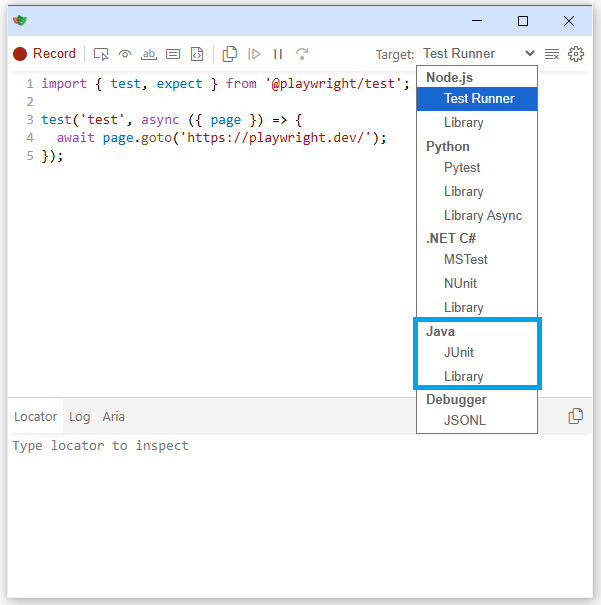Click the 'Type locator to inspect' field
Image resolution: width=601 pixels, height=605 pixels.
(x=300, y=446)
